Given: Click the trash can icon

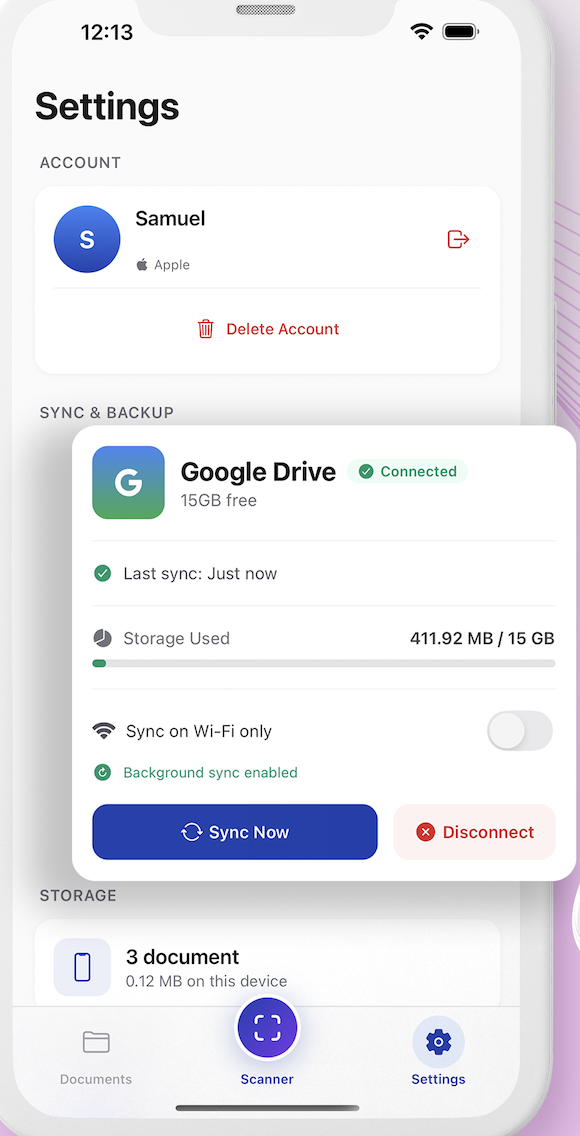Looking at the screenshot, I should tap(206, 329).
